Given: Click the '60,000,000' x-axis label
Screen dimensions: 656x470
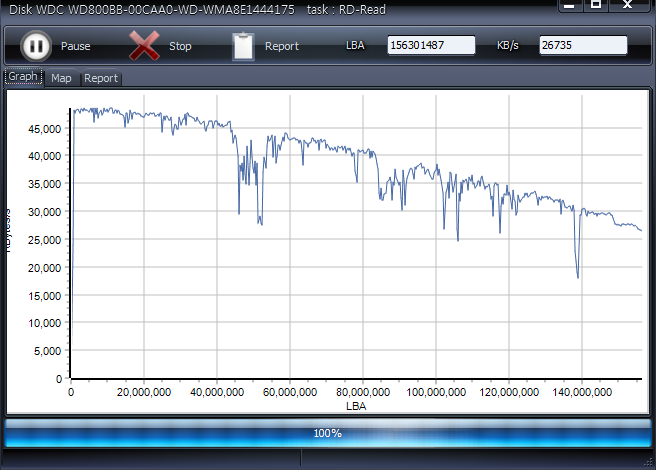Looking at the screenshot, I should click(290, 392).
